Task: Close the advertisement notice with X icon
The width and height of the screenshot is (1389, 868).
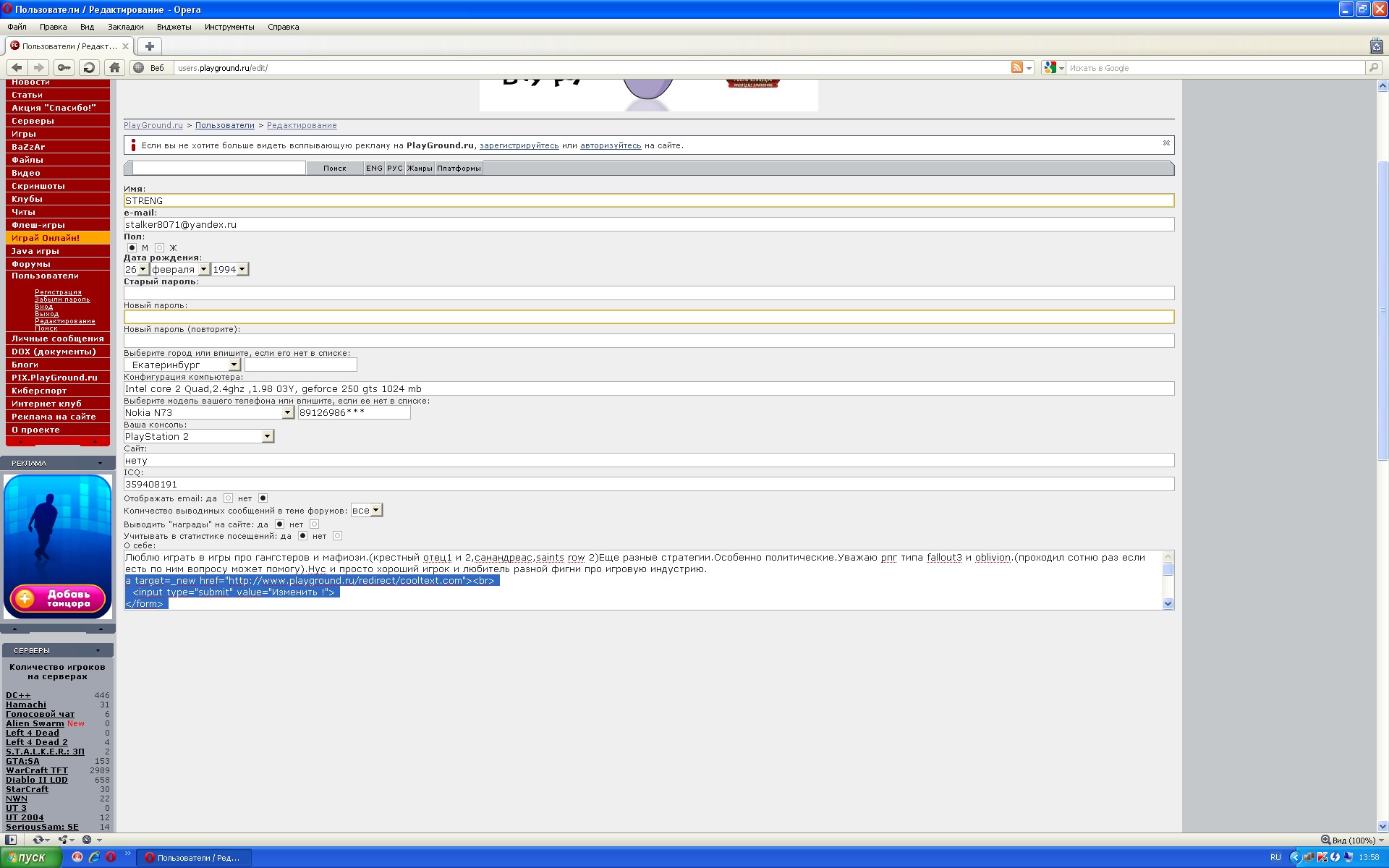Action: click(x=1166, y=143)
